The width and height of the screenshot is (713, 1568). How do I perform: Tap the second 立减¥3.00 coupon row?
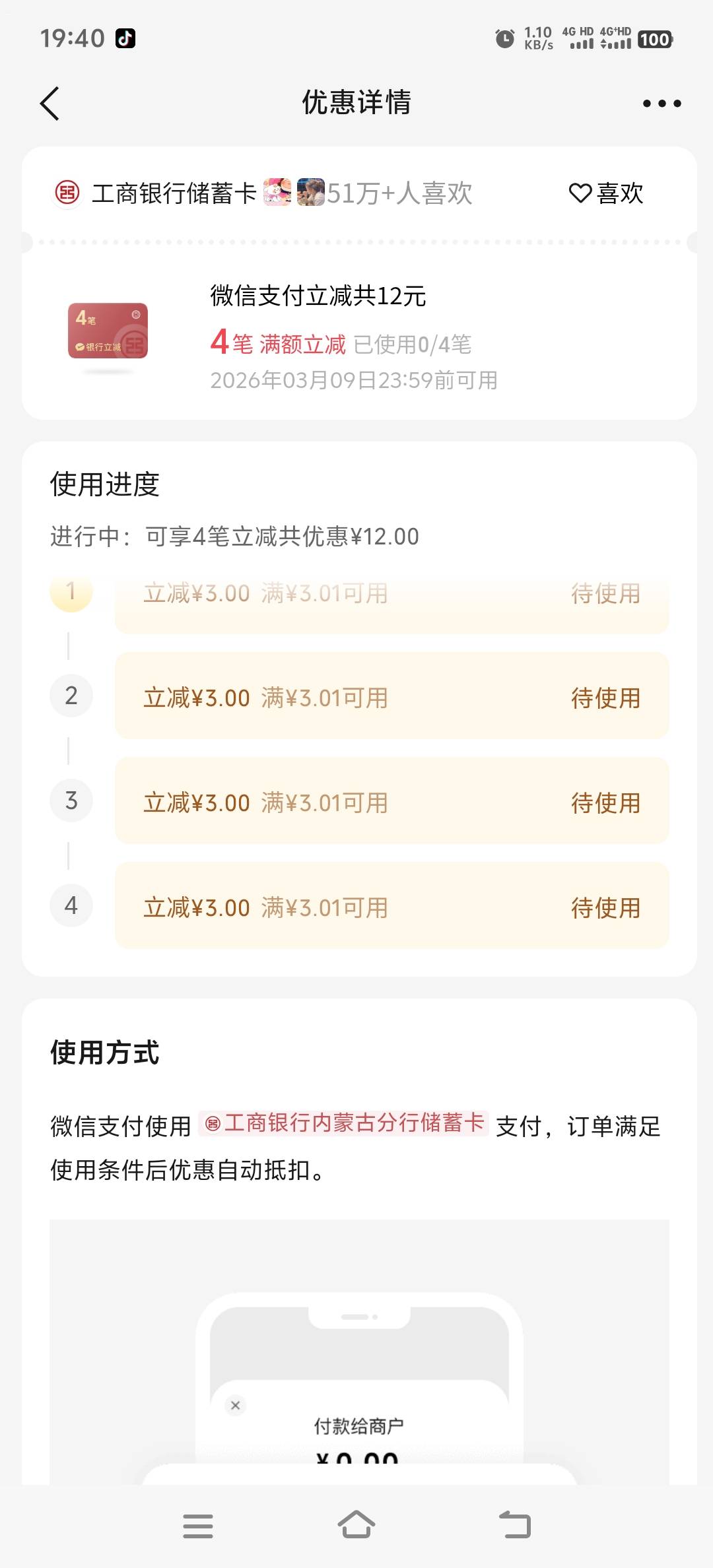tap(391, 696)
